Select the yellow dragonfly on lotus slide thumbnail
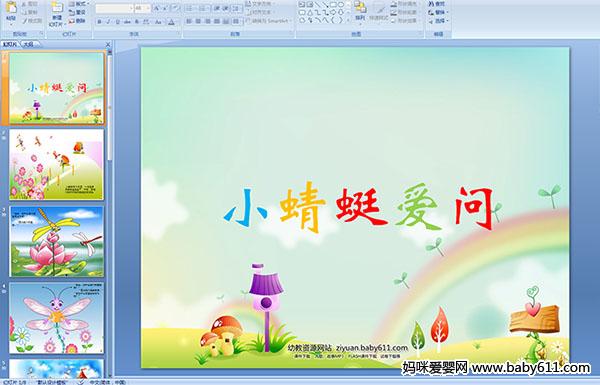Viewport: 600px width, 385px height. click(57, 241)
